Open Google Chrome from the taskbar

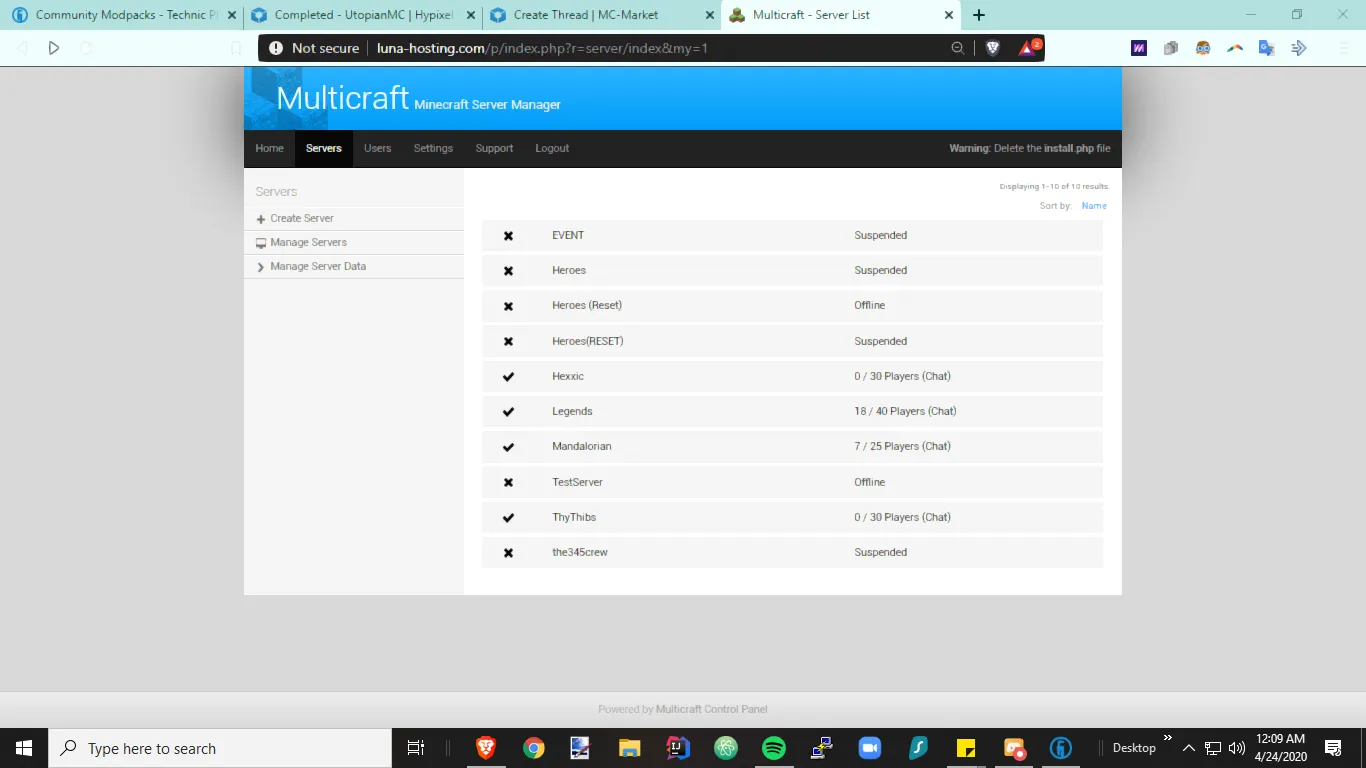pos(534,748)
